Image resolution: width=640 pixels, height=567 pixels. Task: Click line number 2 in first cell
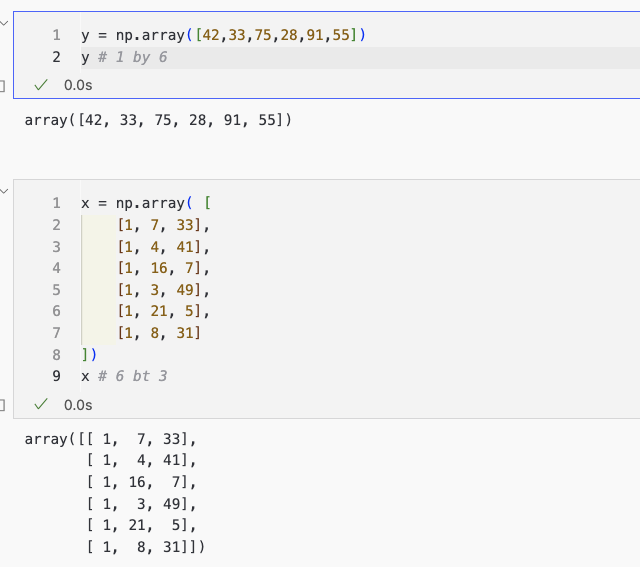56,58
